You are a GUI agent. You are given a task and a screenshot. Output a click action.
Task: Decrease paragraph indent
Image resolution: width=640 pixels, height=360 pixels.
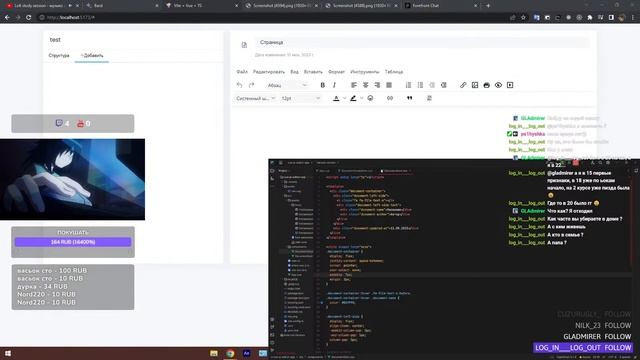[432, 85]
